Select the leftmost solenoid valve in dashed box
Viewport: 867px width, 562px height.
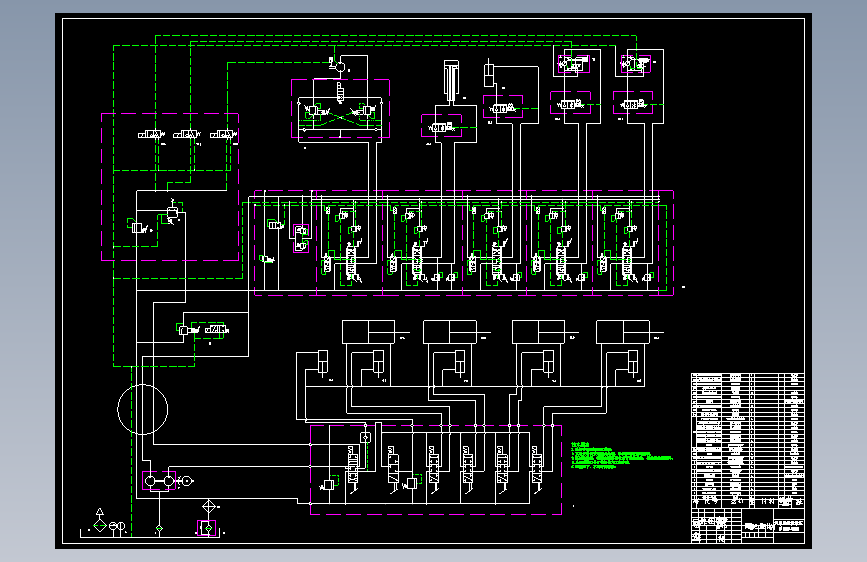(150, 134)
